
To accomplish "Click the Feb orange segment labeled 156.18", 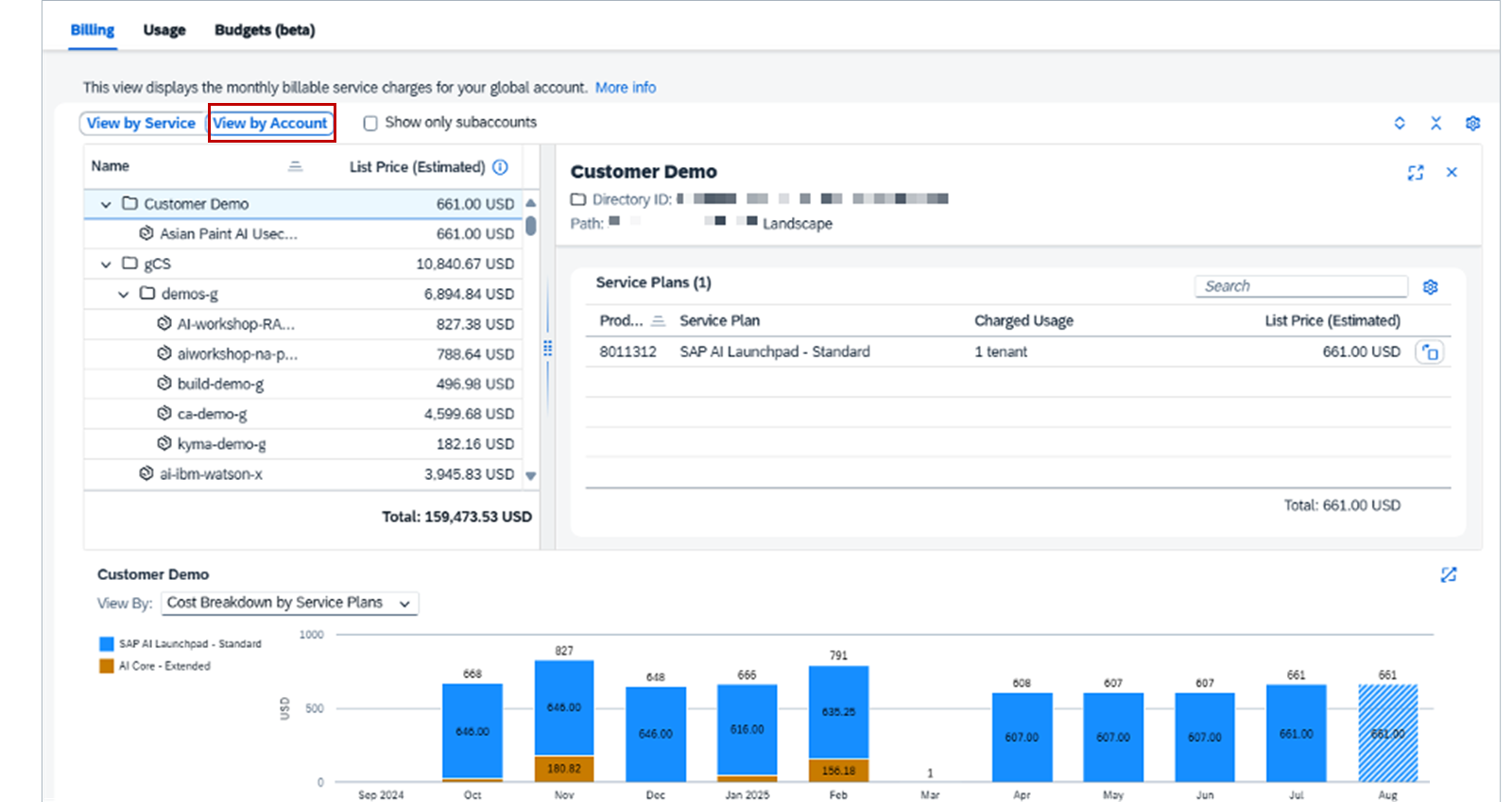I will coord(838,771).
